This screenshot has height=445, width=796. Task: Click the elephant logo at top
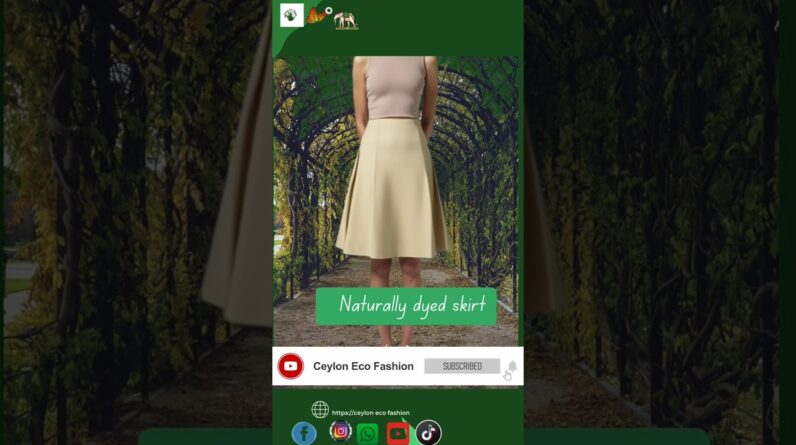[x=346, y=20]
